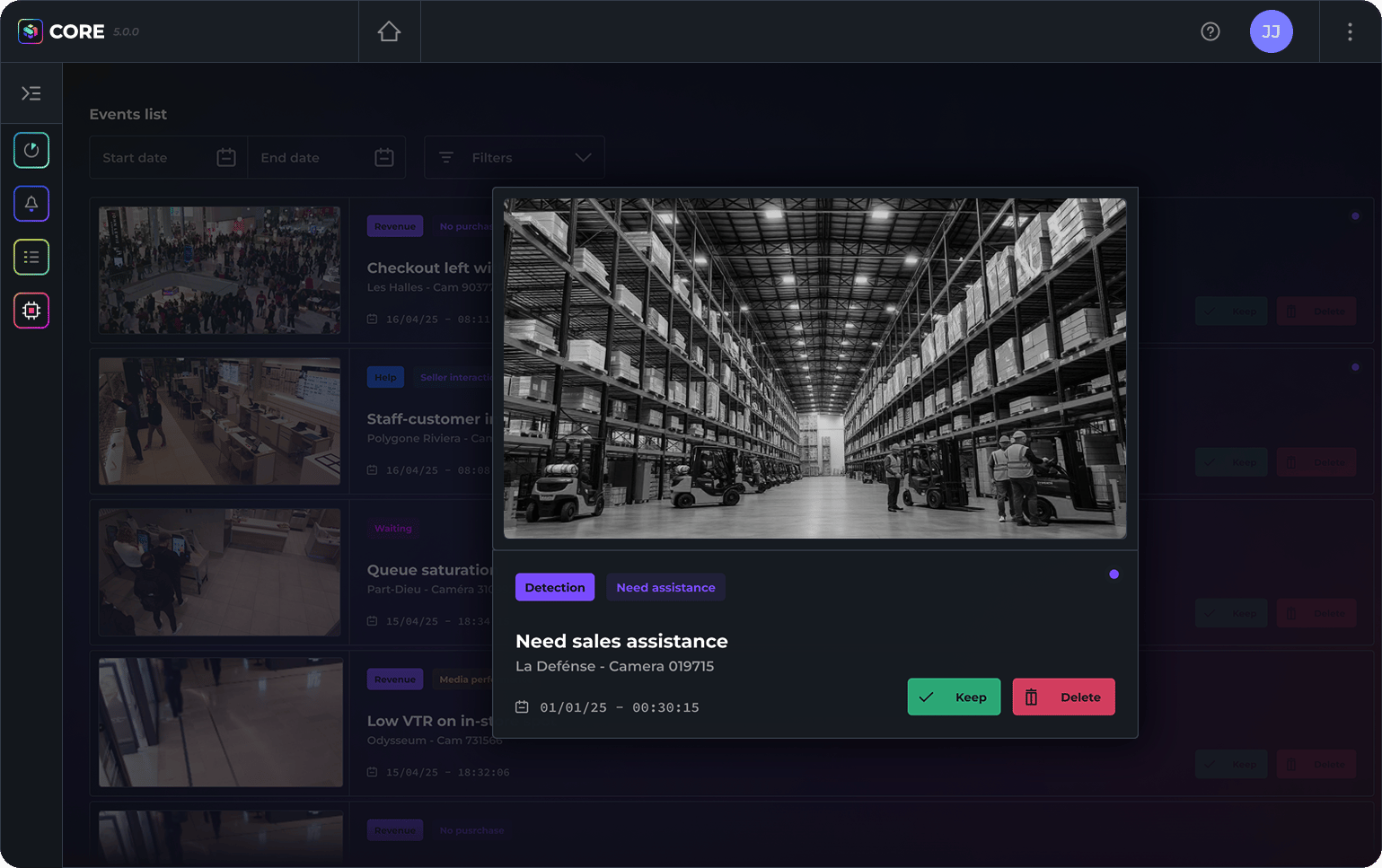1382x868 pixels.
Task: Open the Filters dropdown
Action: (514, 158)
